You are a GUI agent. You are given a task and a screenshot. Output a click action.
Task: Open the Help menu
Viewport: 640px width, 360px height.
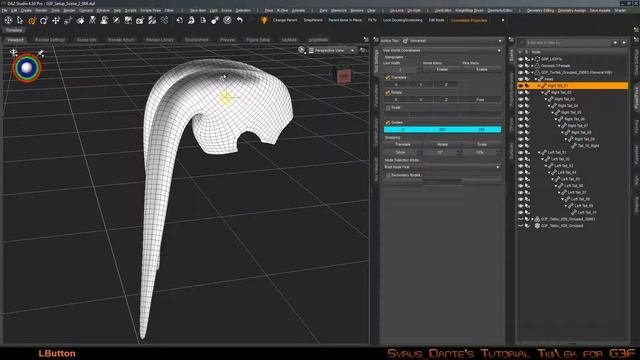[x=117, y=11]
